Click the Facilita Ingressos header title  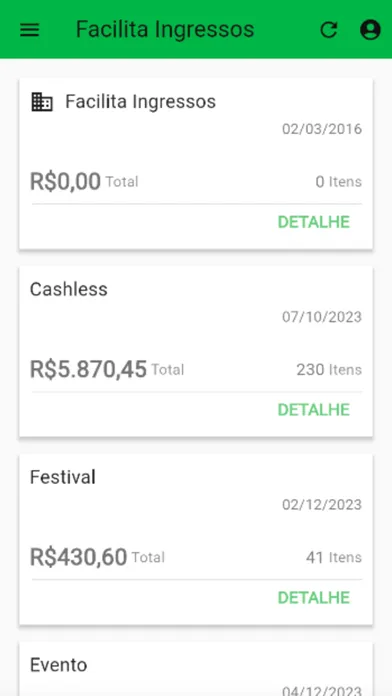coord(165,29)
